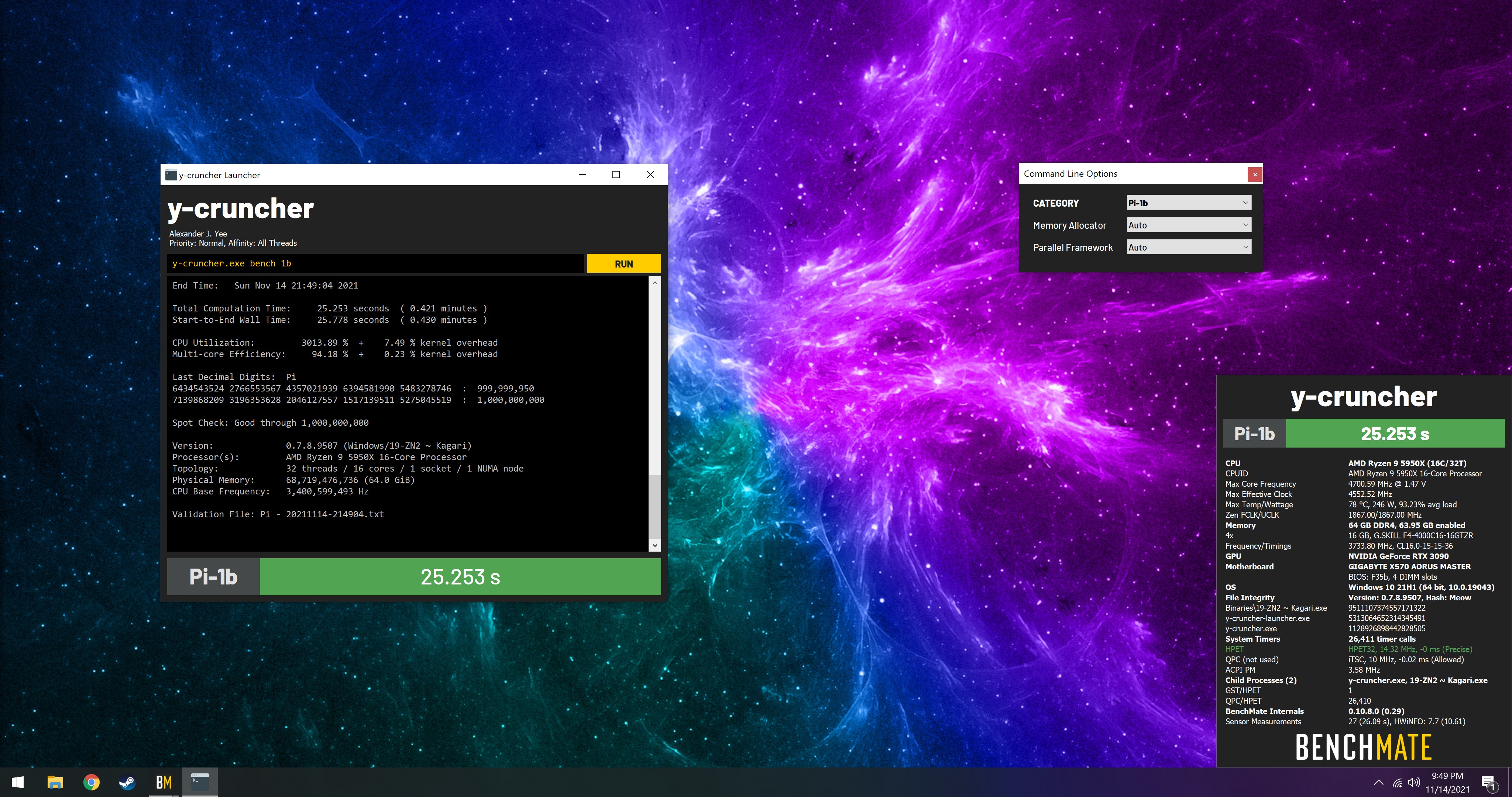Click "GIGABYTE X570 AORUS MASTER" value

(1409, 567)
